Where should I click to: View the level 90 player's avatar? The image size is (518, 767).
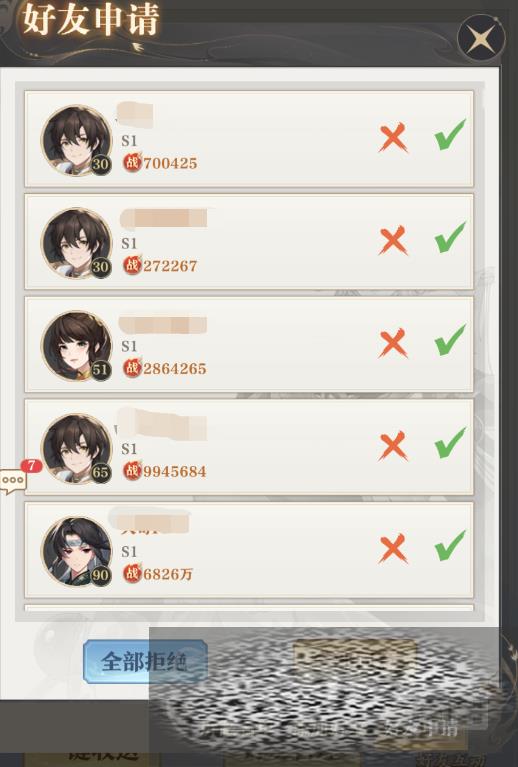[x=77, y=551]
